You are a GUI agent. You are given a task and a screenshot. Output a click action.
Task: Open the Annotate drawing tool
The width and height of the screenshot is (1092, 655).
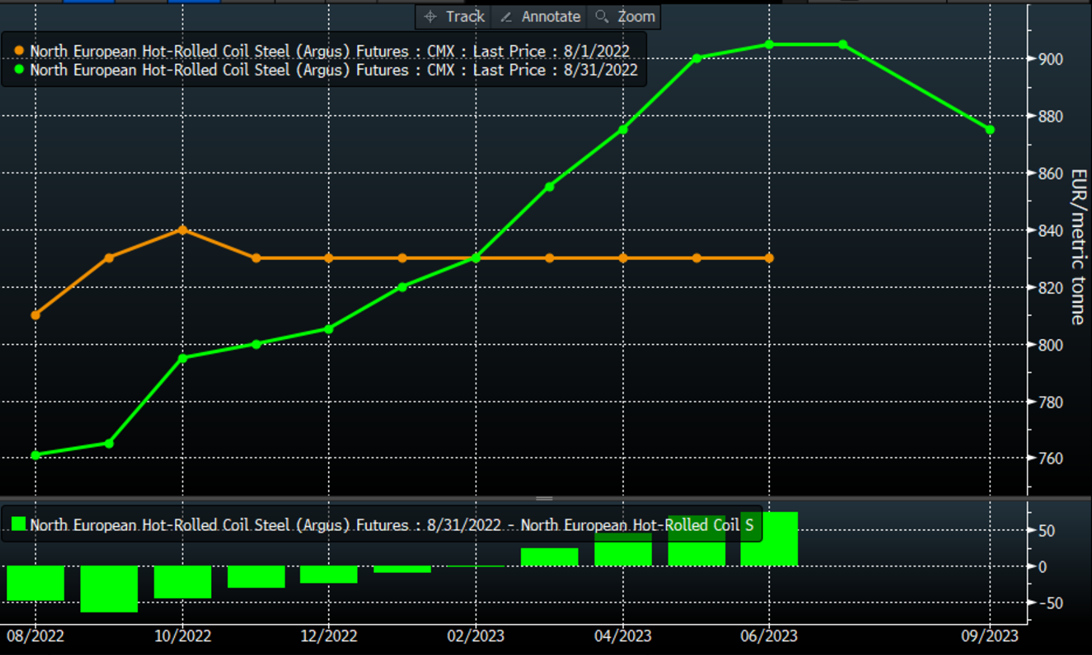[541, 17]
